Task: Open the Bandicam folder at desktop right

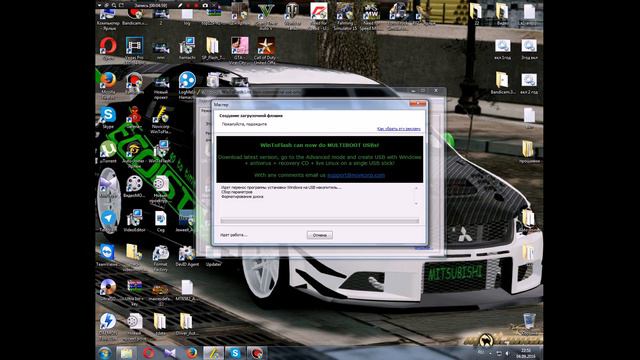Action: pyautogui.click(x=502, y=82)
